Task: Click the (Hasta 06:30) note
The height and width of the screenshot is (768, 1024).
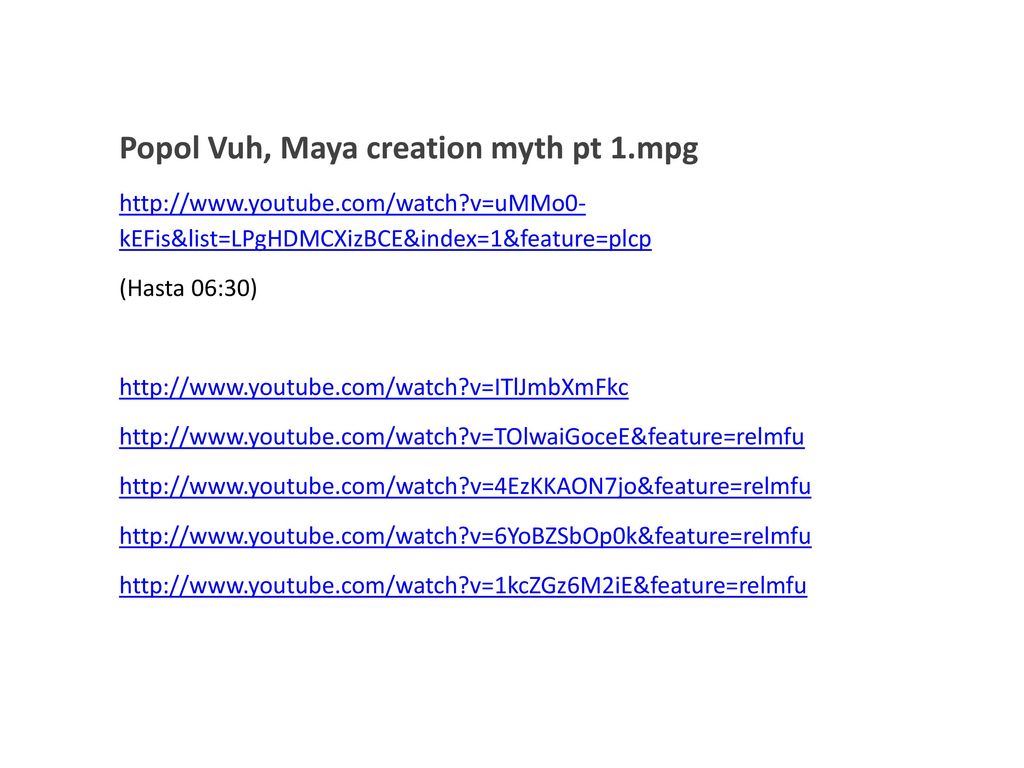Action: (x=188, y=288)
